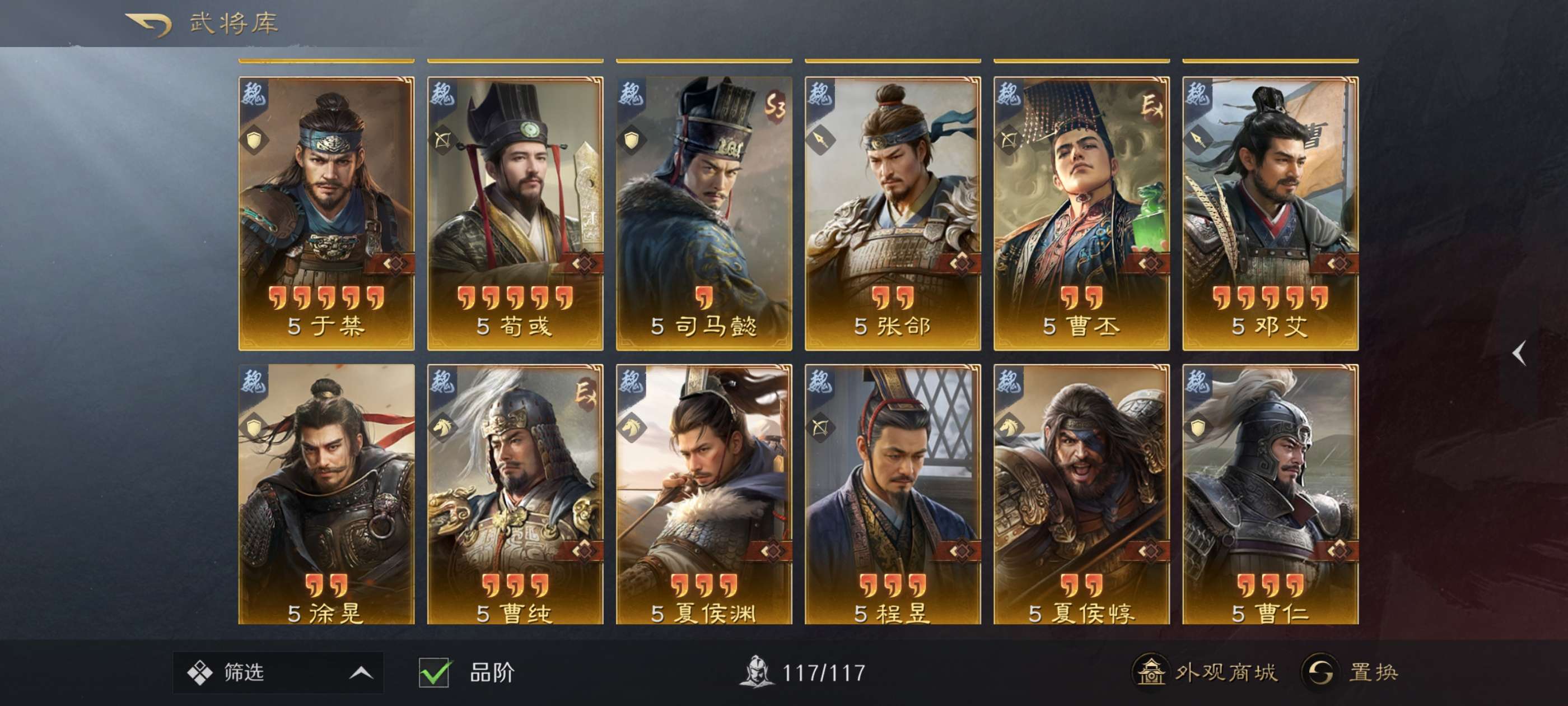The image size is (1568, 706).
Task: Click the back arrow beside 武将库
Action: (148, 24)
